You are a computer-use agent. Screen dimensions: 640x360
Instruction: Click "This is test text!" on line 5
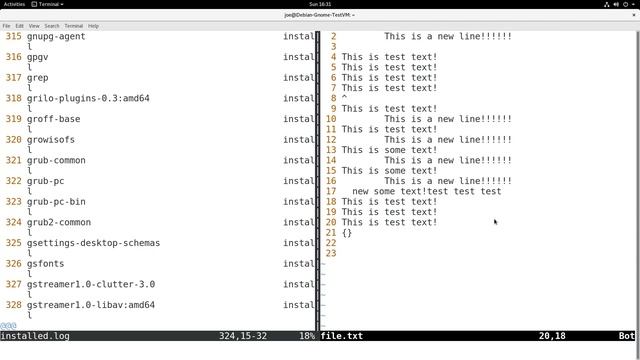[x=389, y=67]
